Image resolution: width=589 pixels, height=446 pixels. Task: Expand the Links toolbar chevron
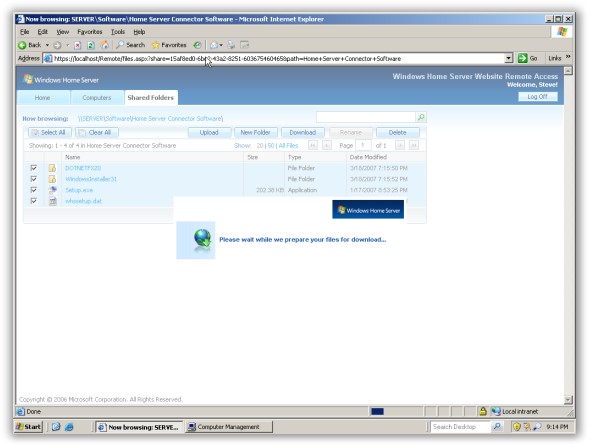[568, 57]
